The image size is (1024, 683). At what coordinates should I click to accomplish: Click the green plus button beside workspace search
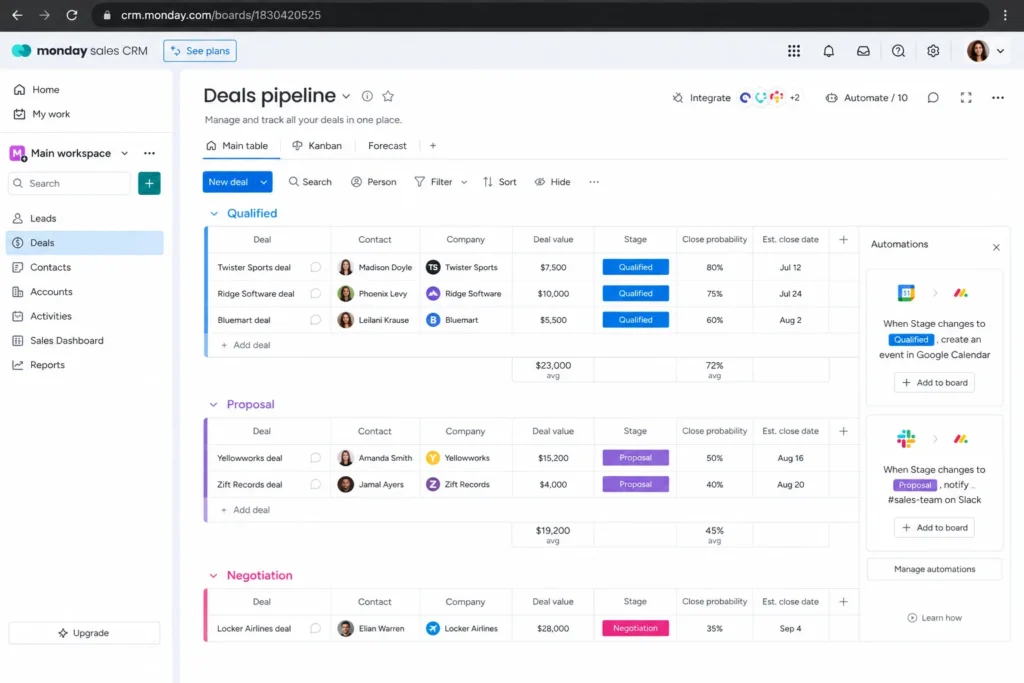pos(149,183)
